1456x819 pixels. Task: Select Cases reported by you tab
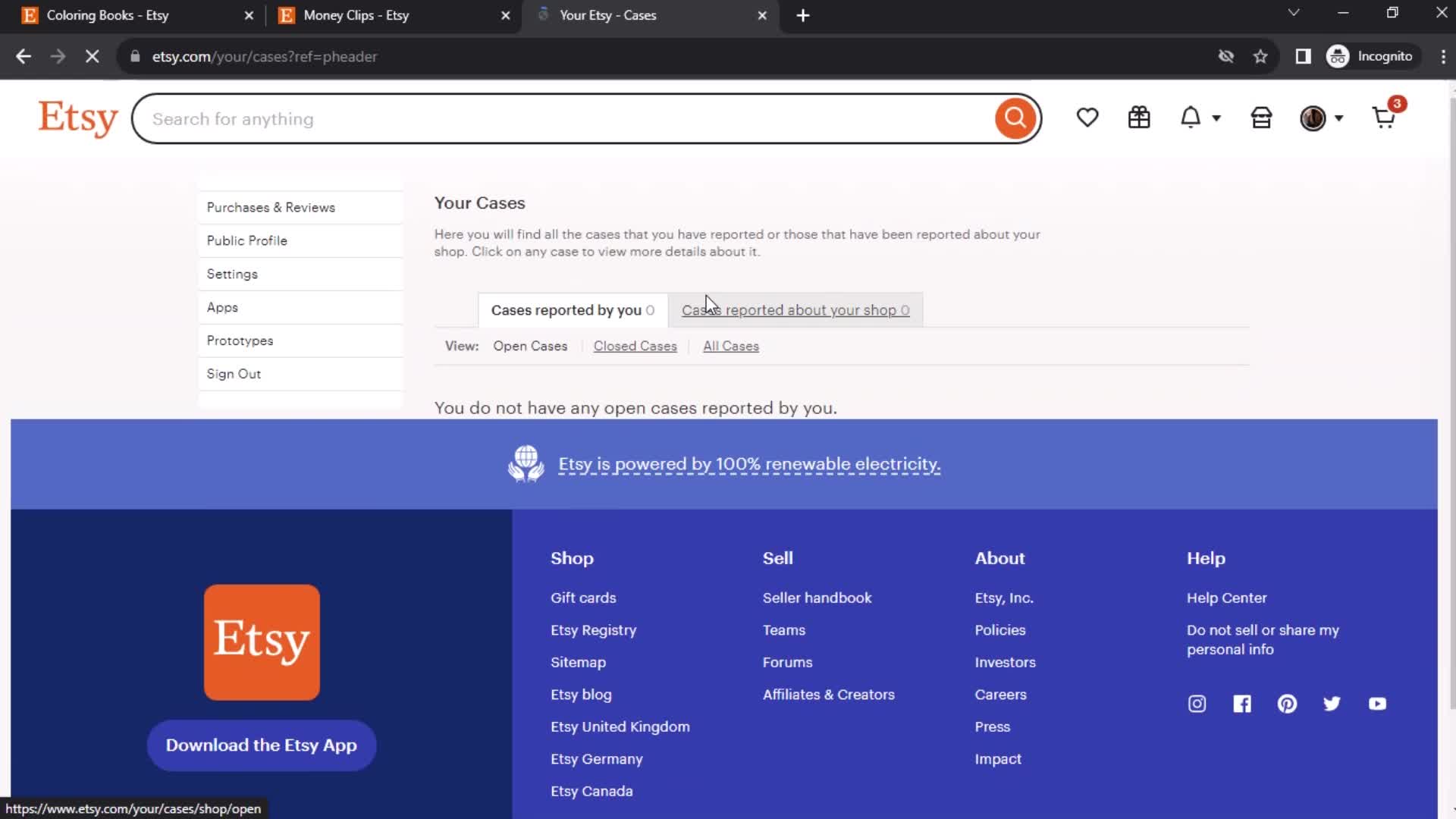click(x=573, y=310)
